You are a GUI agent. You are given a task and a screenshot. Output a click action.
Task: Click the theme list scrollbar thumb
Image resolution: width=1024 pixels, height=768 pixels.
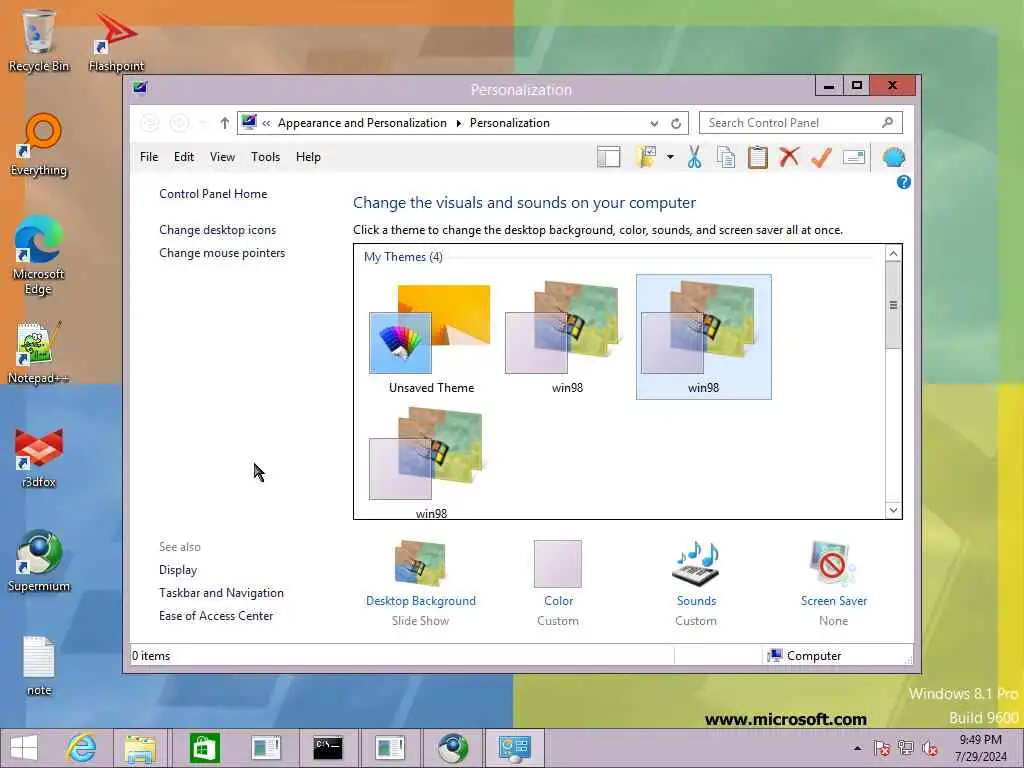click(893, 305)
